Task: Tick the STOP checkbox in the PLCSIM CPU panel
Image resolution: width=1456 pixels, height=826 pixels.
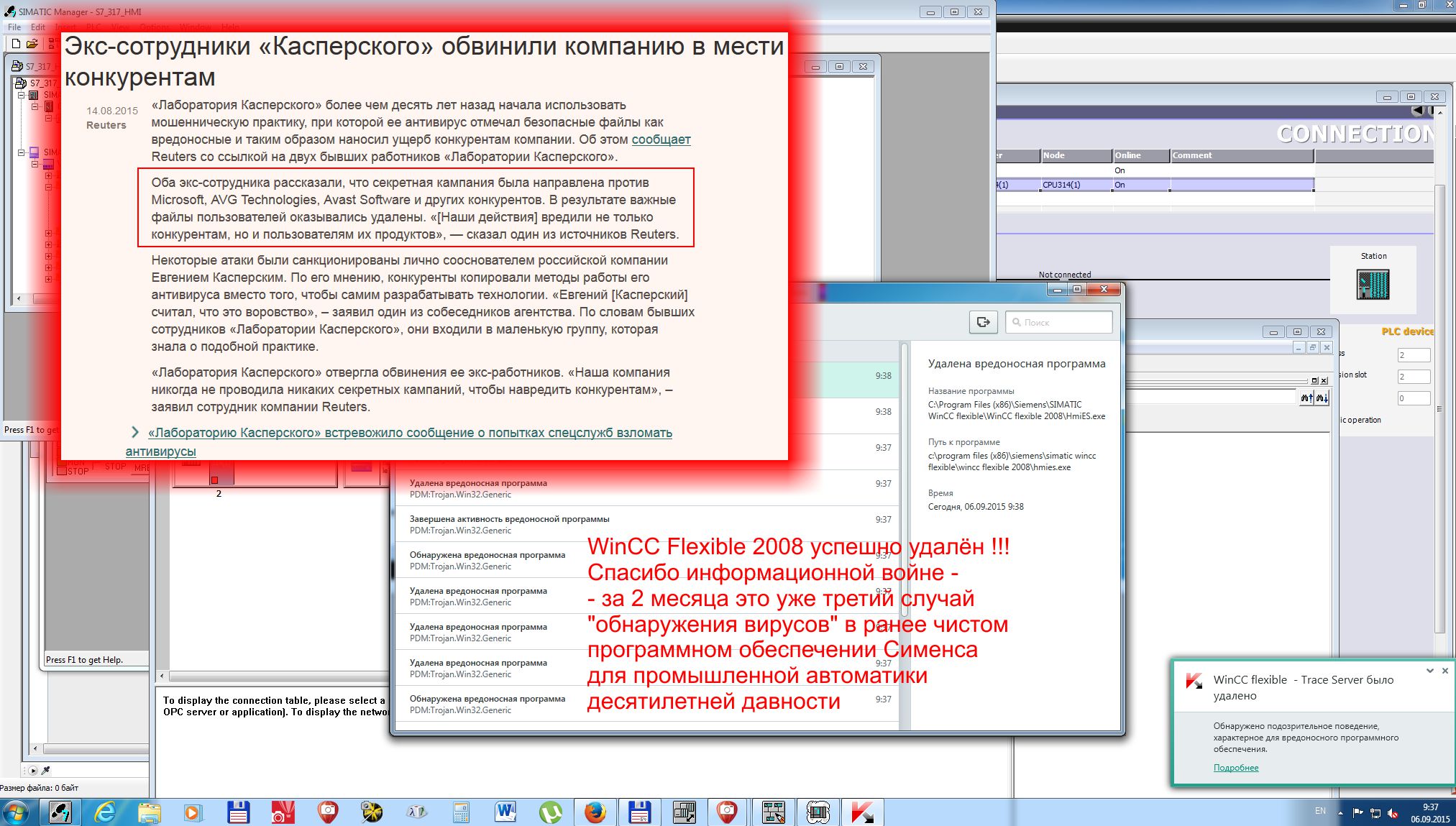Action: pos(62,472)
